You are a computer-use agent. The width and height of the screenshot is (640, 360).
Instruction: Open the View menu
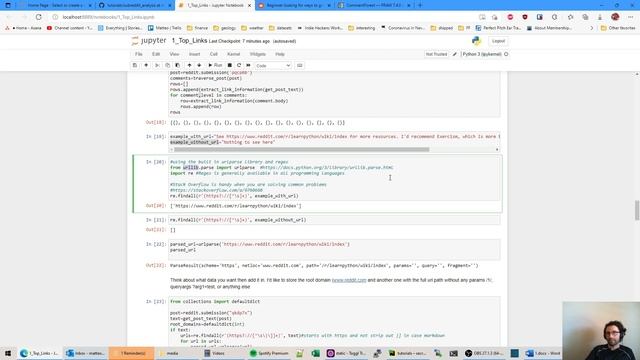(x=174, y=54)
